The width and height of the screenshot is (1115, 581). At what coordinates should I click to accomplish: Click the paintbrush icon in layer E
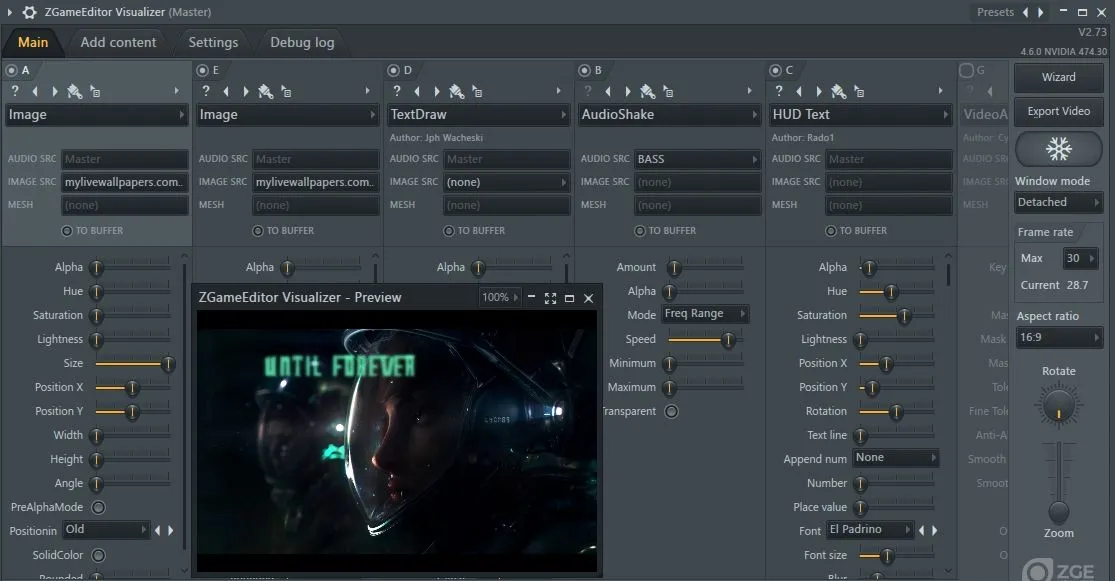(x=265, y=91)
